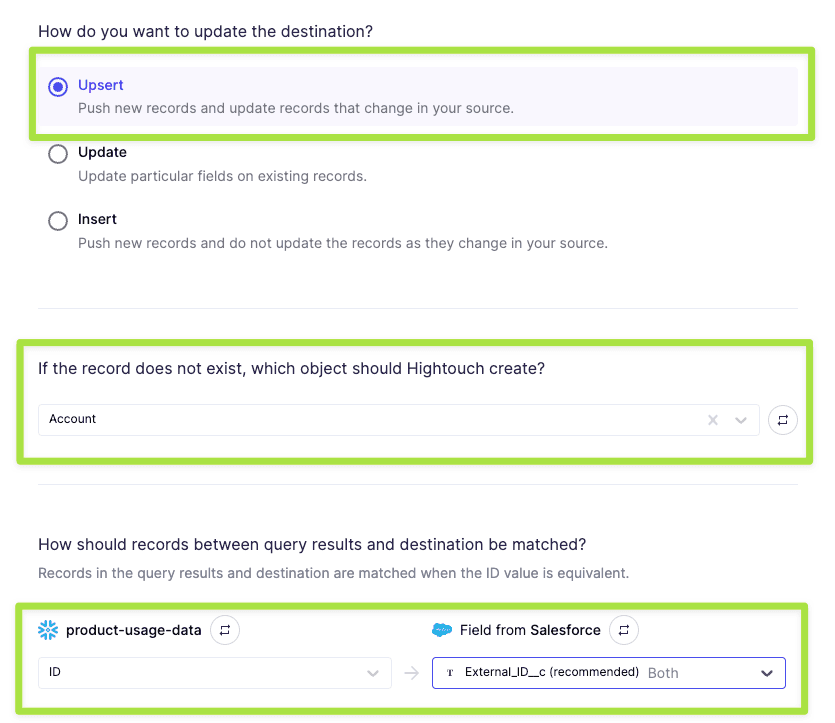The image size is (835, 723).
Task: Click the Snowflake source icon
Action: click(x=48, y=630)
